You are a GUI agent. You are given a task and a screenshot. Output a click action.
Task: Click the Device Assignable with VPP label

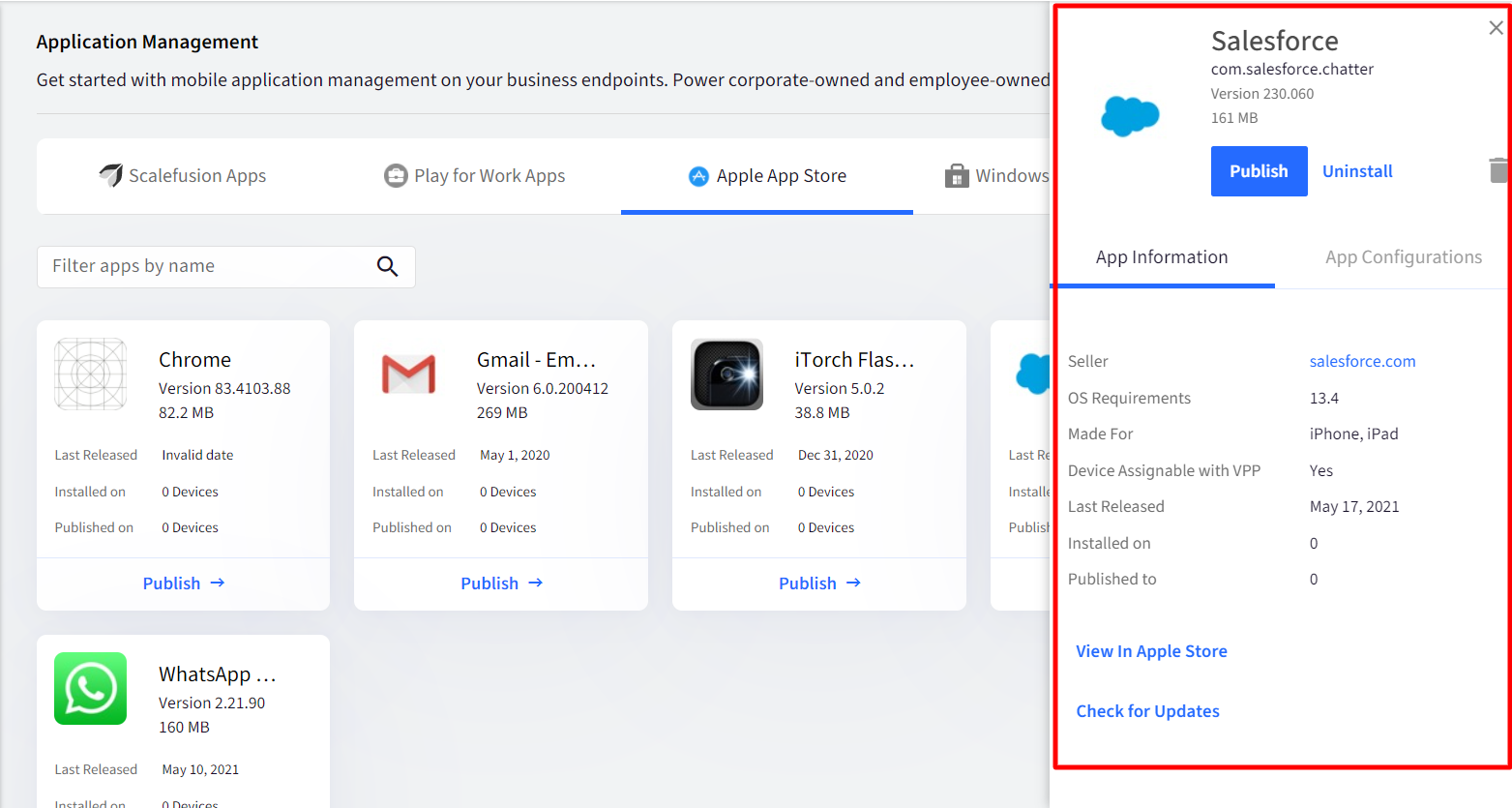coord(1164,470)
